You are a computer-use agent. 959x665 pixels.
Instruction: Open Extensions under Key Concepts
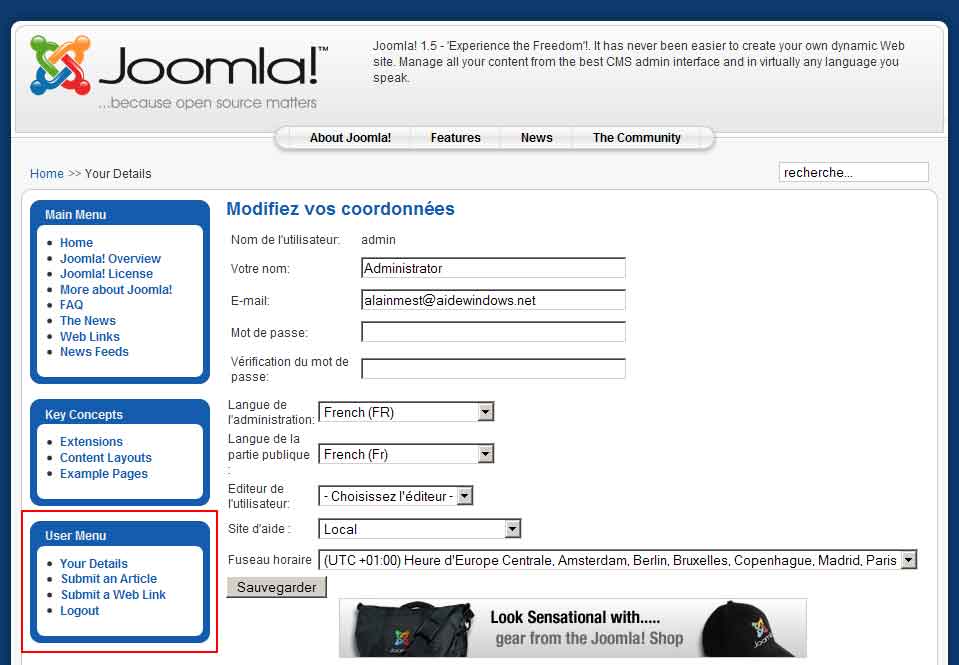click(x=91, y=442)
